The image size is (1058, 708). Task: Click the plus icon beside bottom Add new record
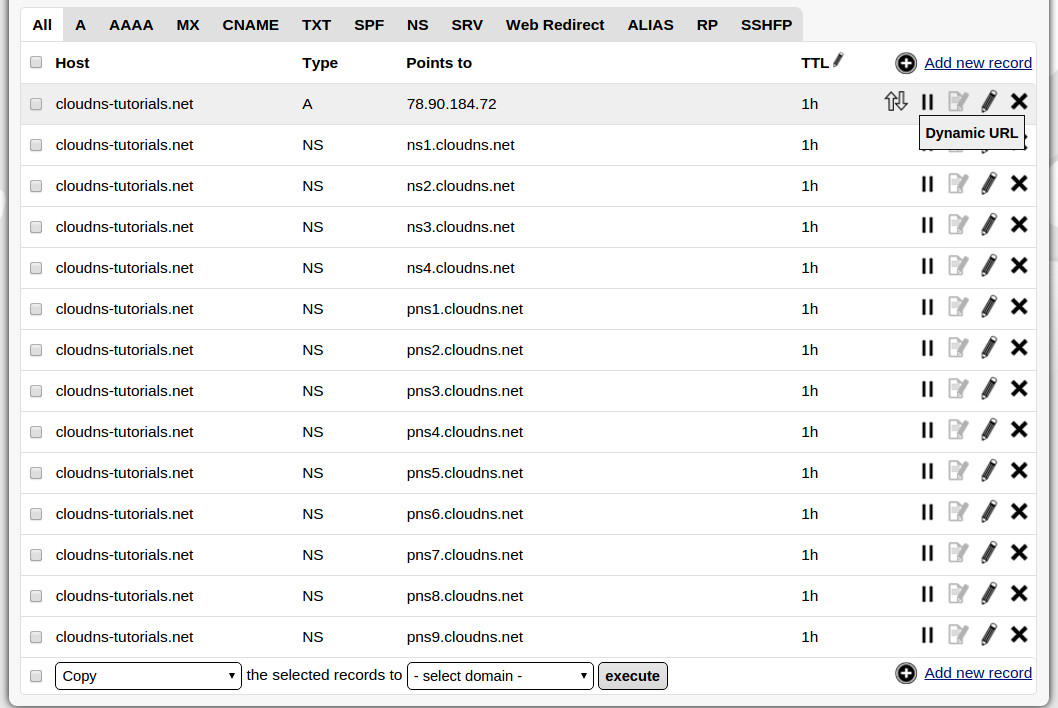[x=906, y=673]
